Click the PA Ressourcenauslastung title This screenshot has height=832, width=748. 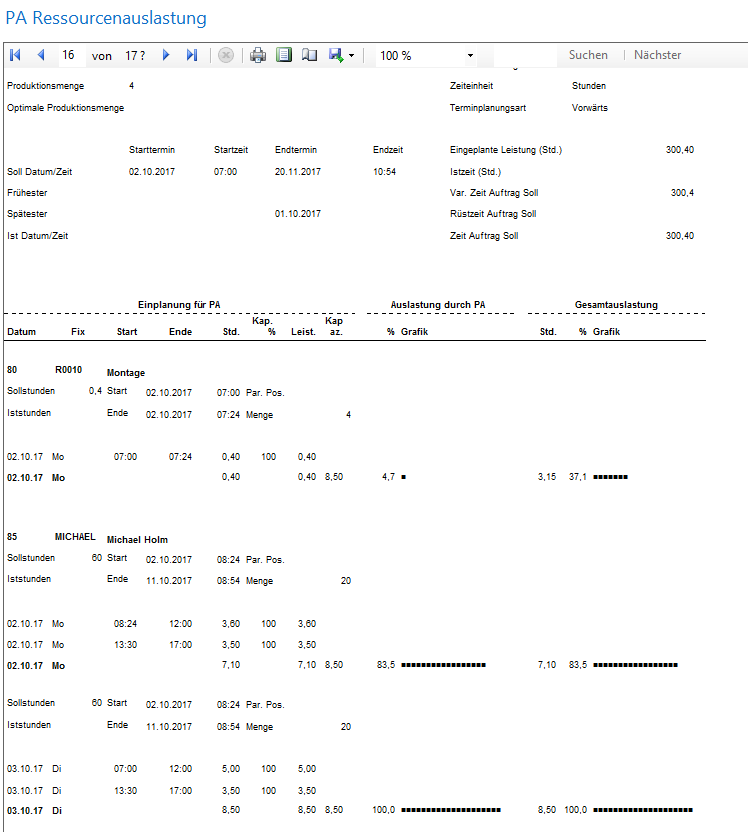(x=106, y=18)
